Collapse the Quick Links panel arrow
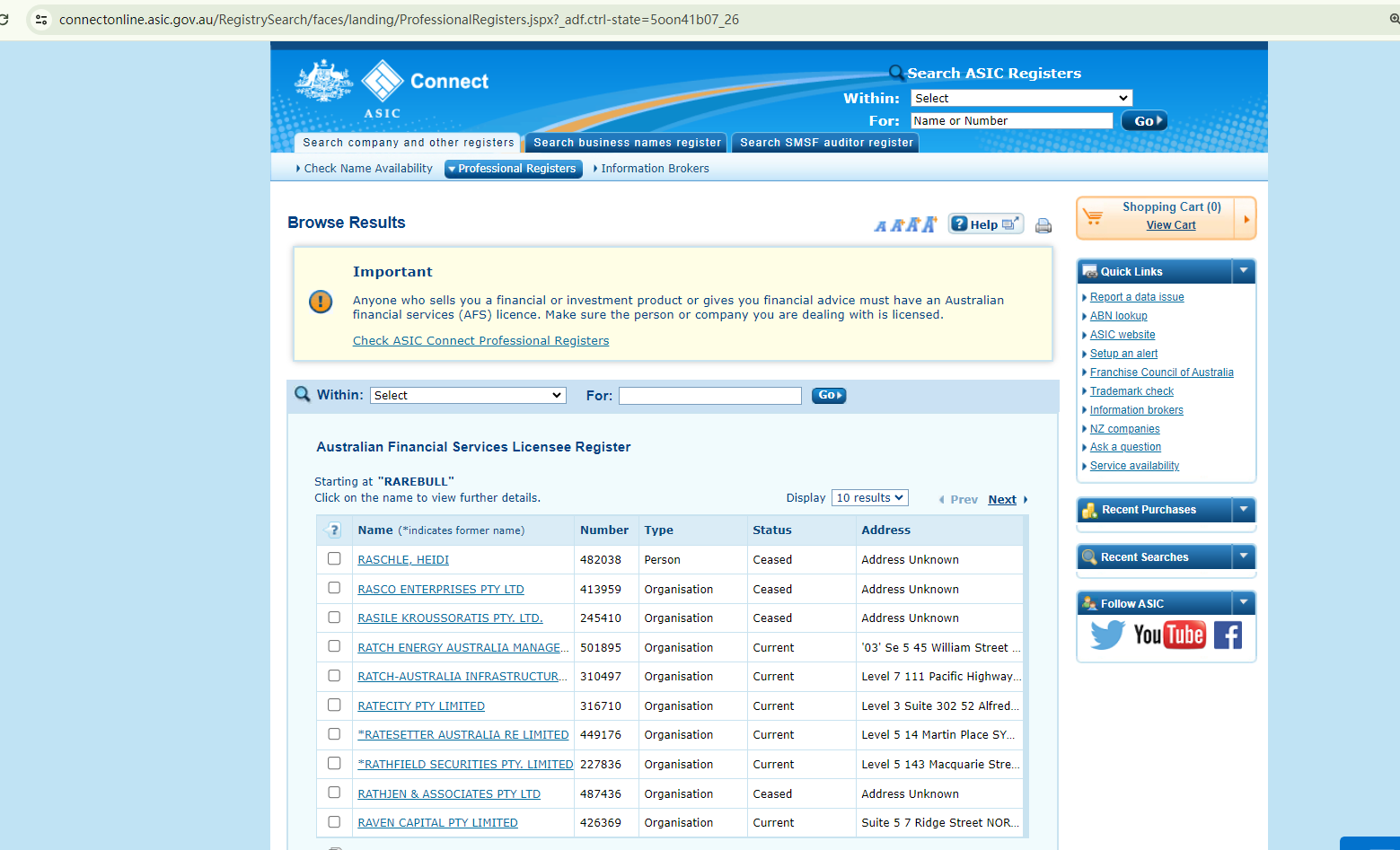This screenshot has width=1400, height=850. coord(1244,271)
